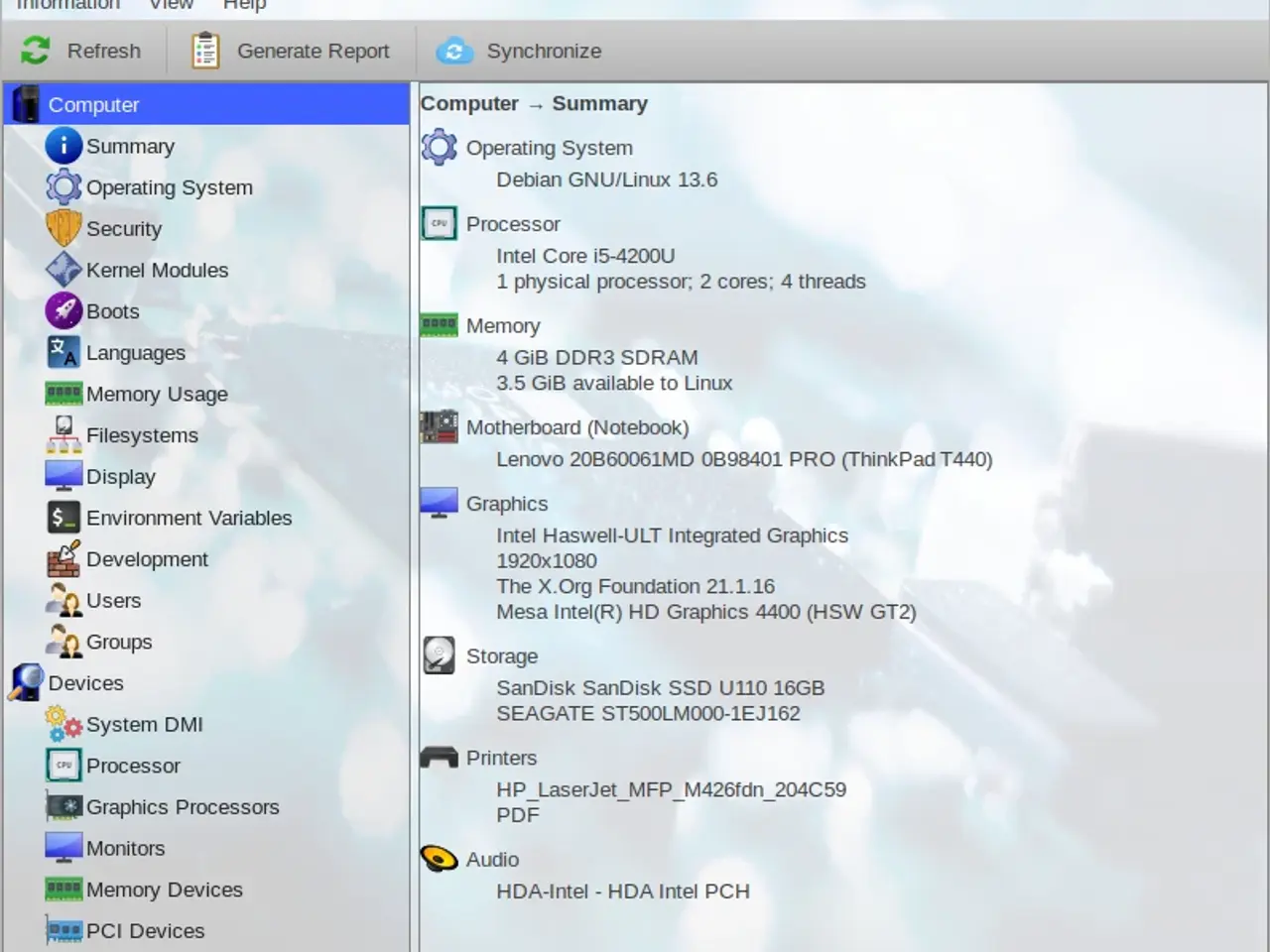Click the blue info icon for Summary
The height and width of the screenshot is (952, 1270).
click(63, 146)
